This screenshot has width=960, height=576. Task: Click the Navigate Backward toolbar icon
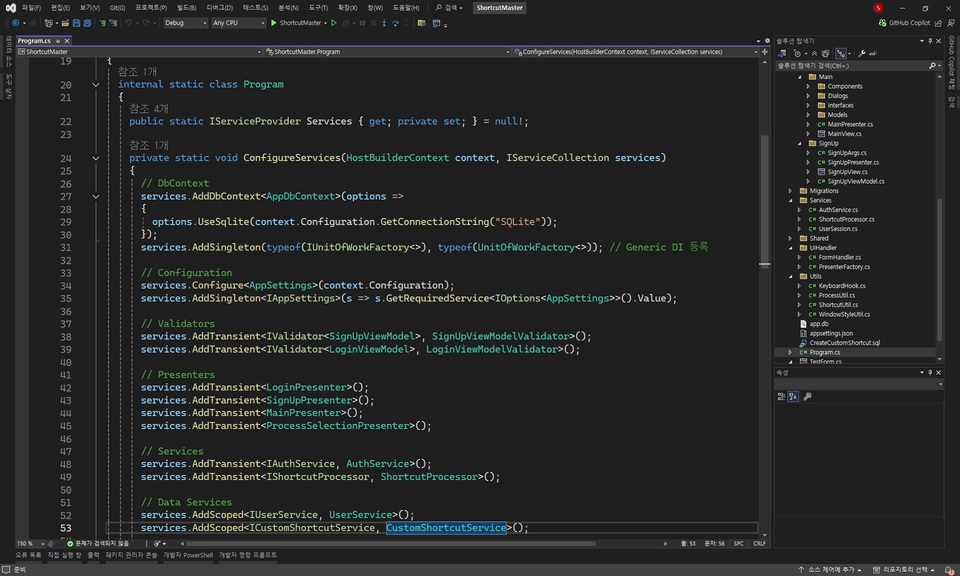(15, 23)
